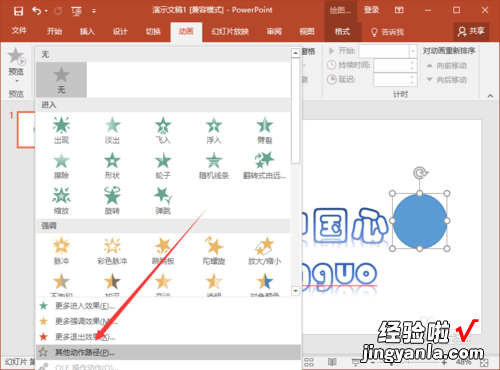Open the 格式 drawing tools tab

click(x=342, y=32)
